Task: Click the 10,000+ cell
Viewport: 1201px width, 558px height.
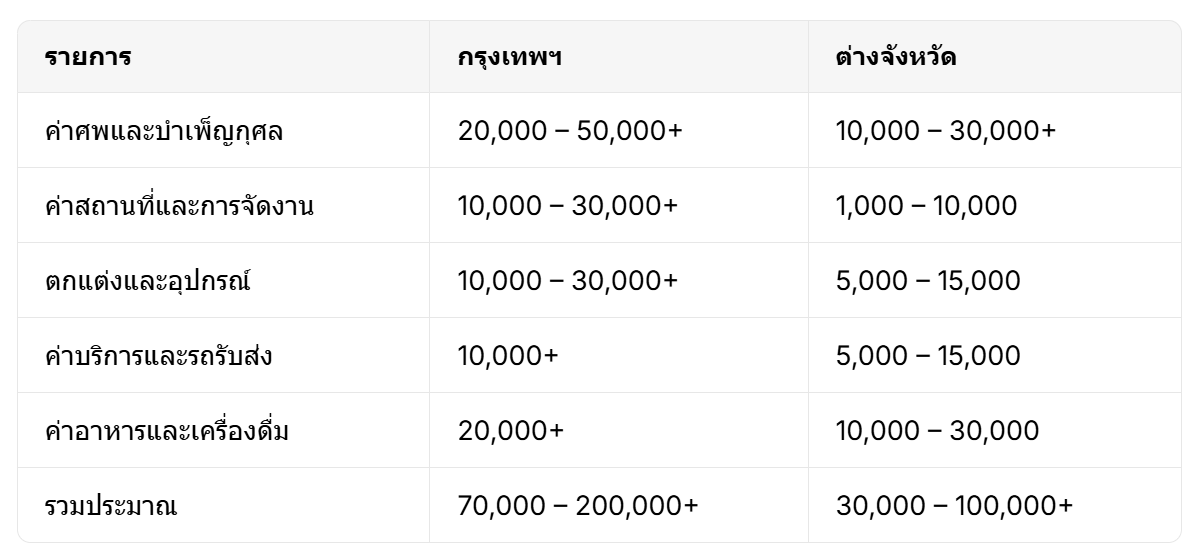Action: pos(508,356)
